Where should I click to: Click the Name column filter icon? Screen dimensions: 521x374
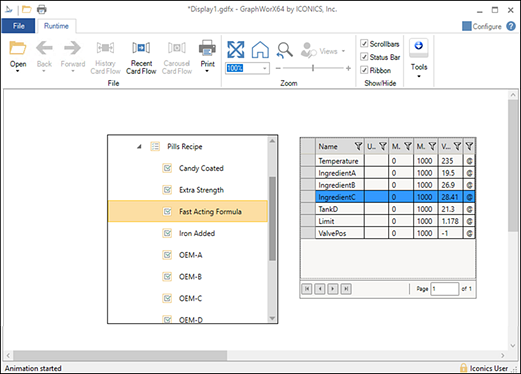(x=358, y=146)
